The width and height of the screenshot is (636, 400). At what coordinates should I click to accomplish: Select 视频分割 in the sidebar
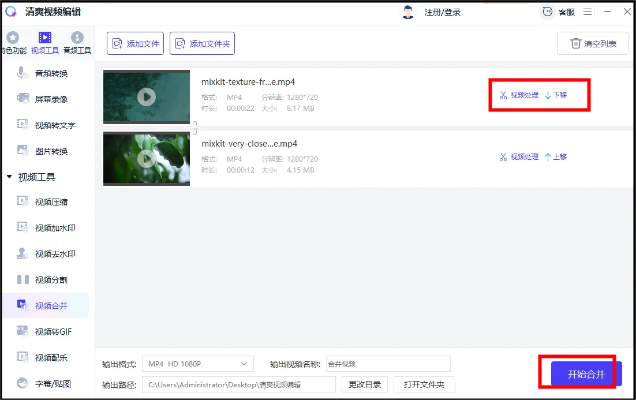tap(45, 280)
